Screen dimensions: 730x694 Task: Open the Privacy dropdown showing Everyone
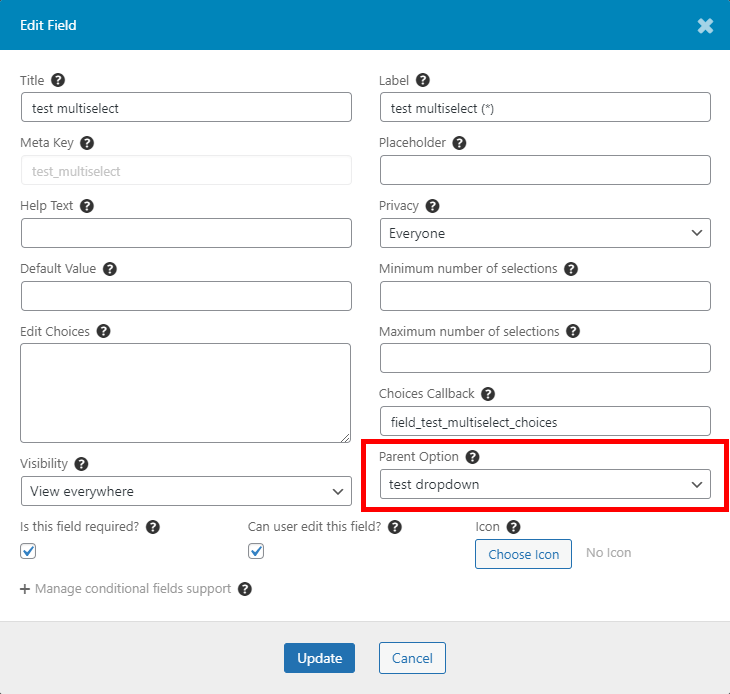tap(545, 233)
